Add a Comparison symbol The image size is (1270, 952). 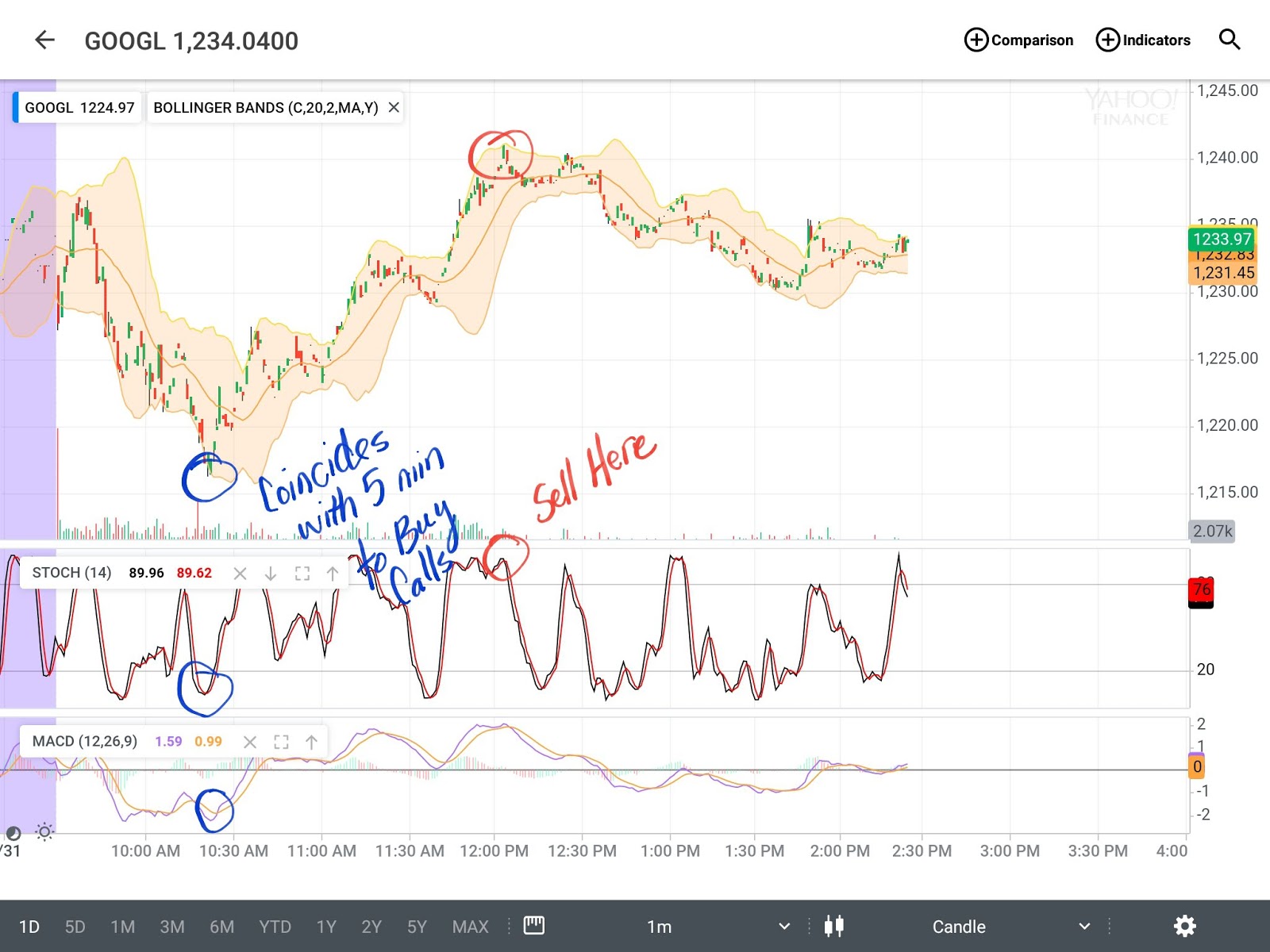(x=1018, y=40)
